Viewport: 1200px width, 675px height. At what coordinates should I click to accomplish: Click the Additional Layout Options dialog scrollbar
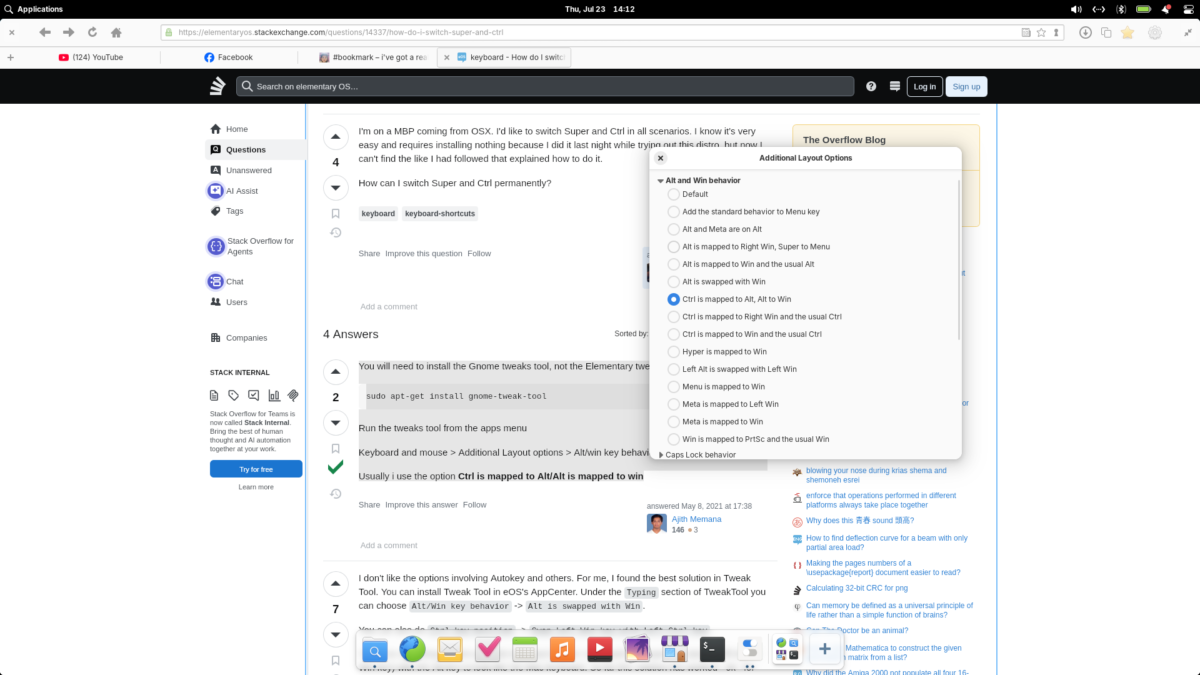click(959, 260)
